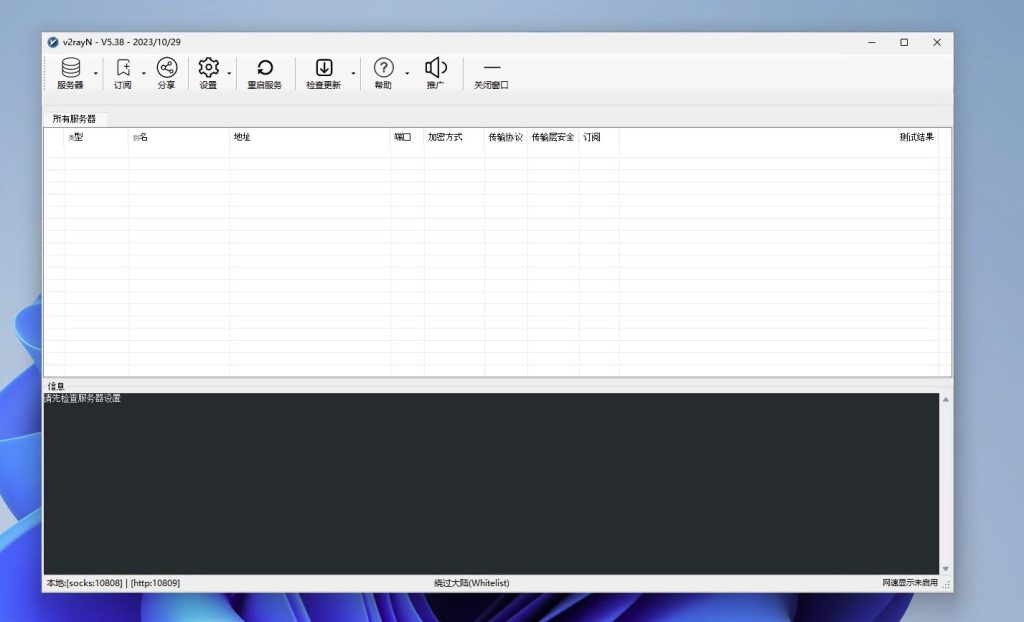1024x622 pixels.
Task: Click the 加密方式 column header
Action: (x=454, y=137)
